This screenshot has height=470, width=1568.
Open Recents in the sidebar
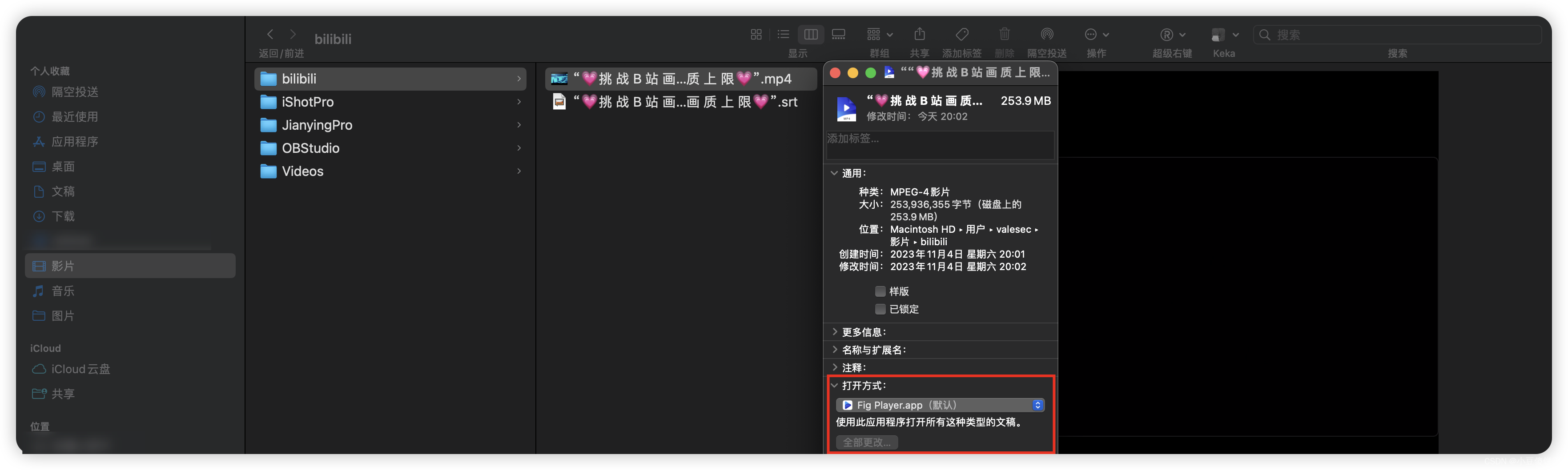130,117
